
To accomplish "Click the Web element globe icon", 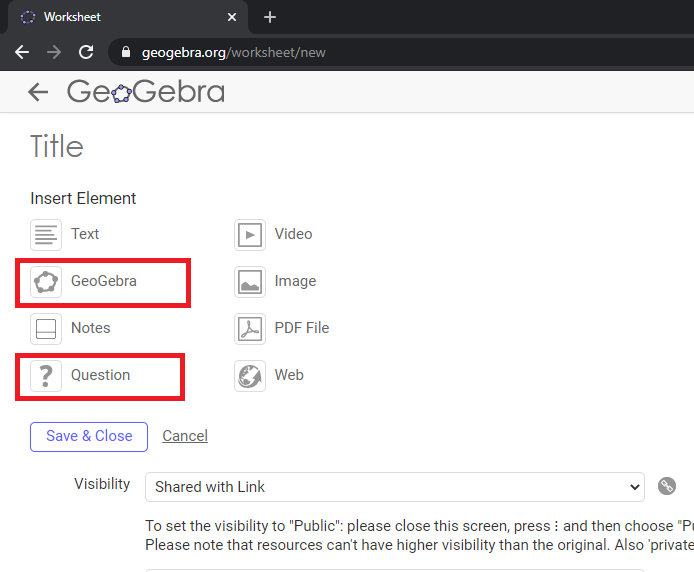I will point(250,375).
